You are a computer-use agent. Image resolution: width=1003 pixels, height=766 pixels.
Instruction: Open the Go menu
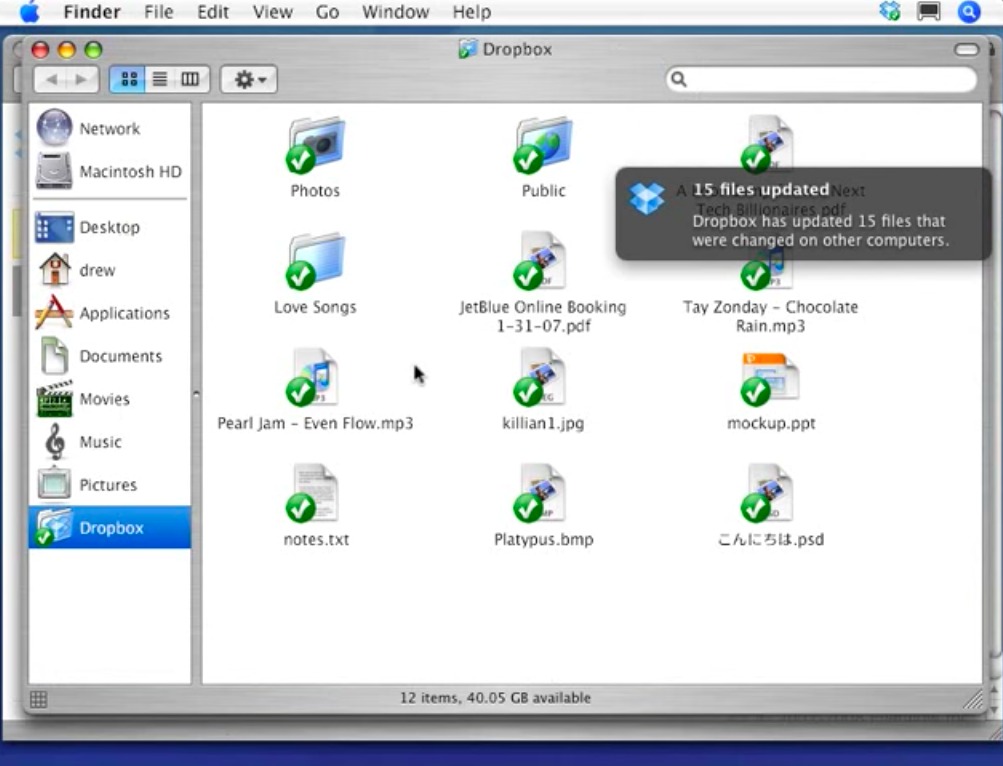click(x=328, y=12)
